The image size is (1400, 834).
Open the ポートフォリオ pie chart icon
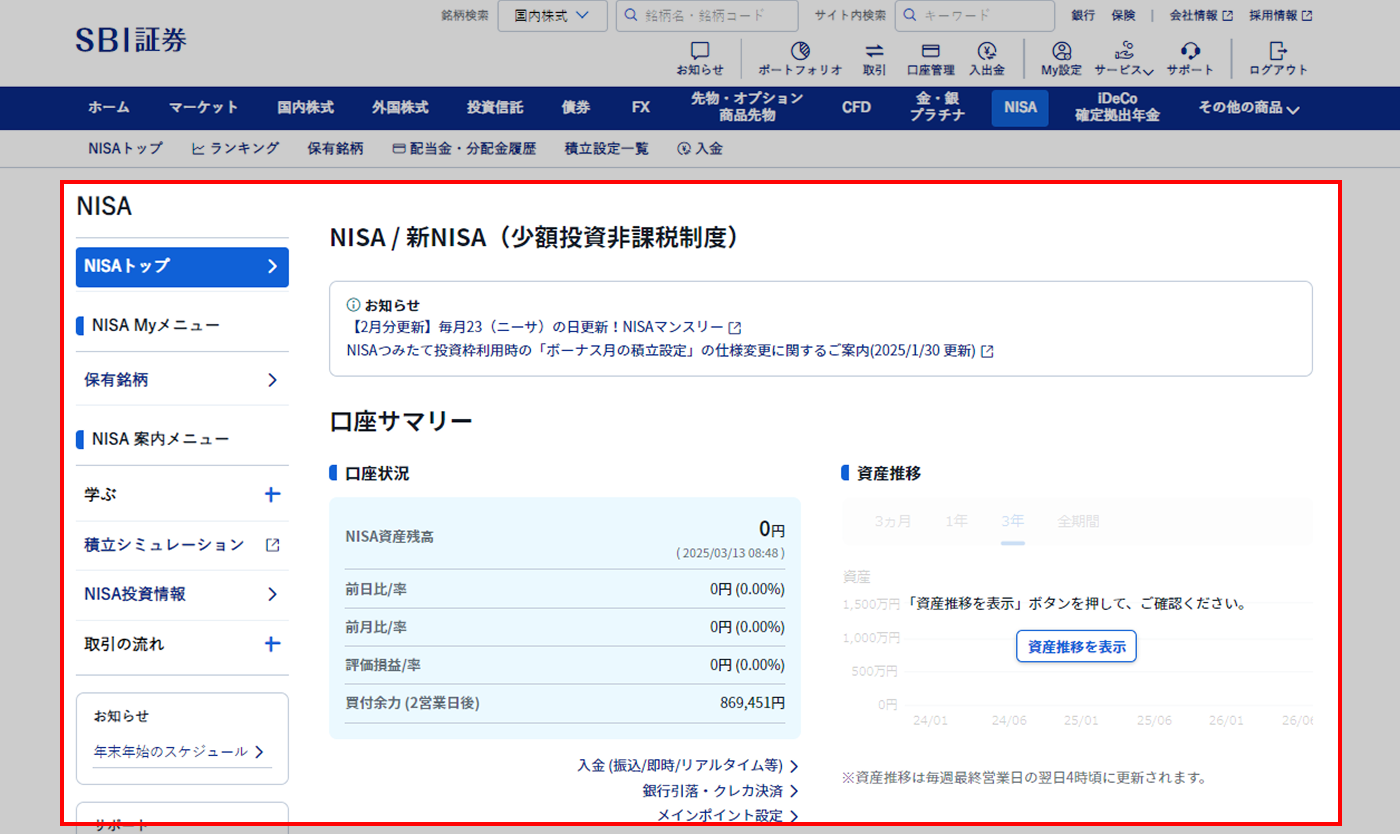[x=800, y=51]
